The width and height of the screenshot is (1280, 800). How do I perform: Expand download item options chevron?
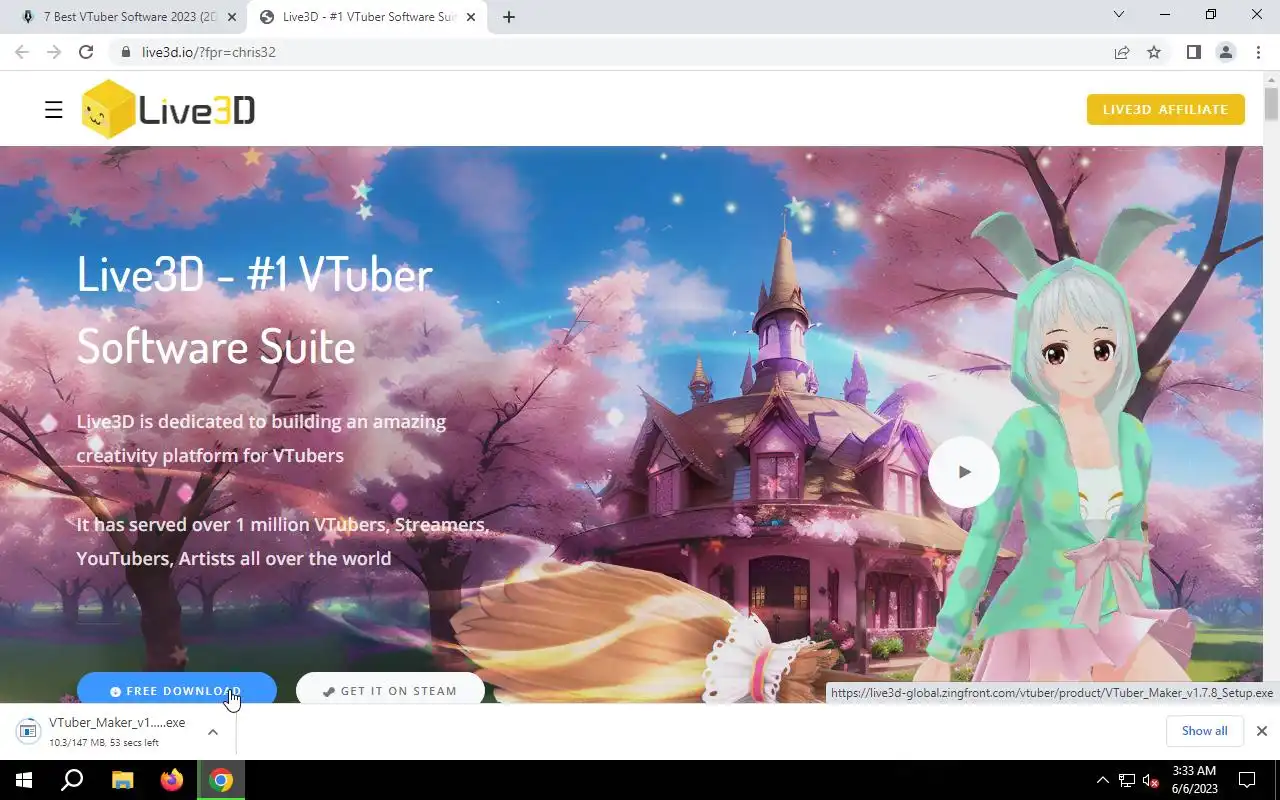pyautogui.click(x=213, y=732)
